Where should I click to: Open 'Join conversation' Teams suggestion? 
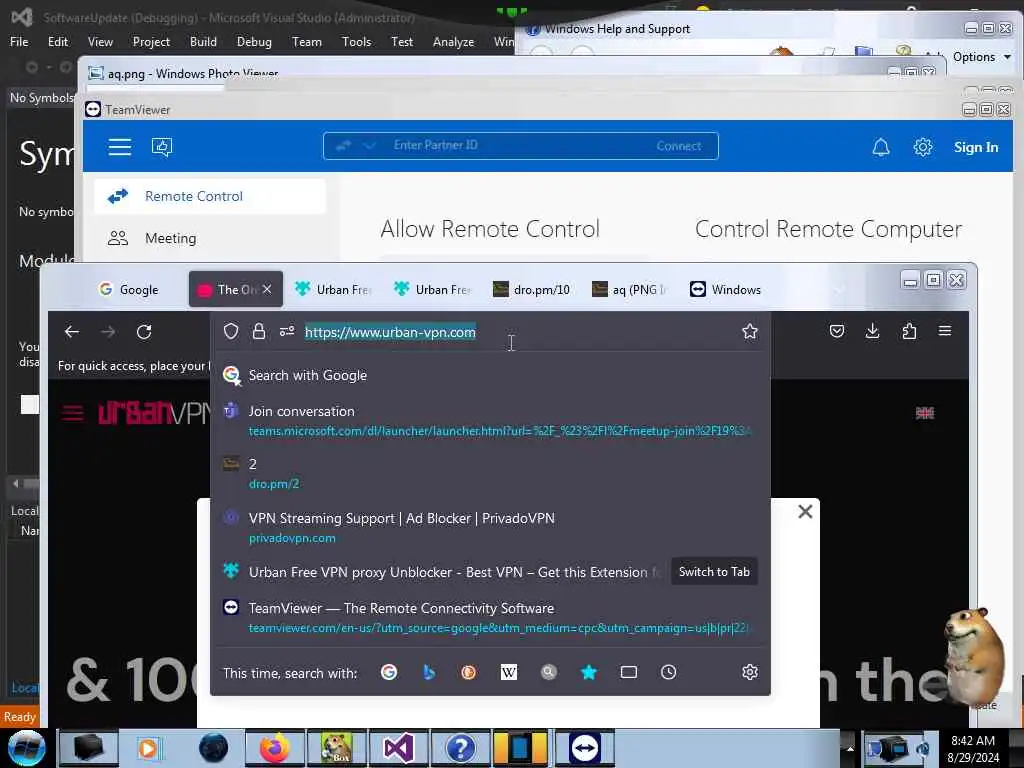[x=490, y=421]
